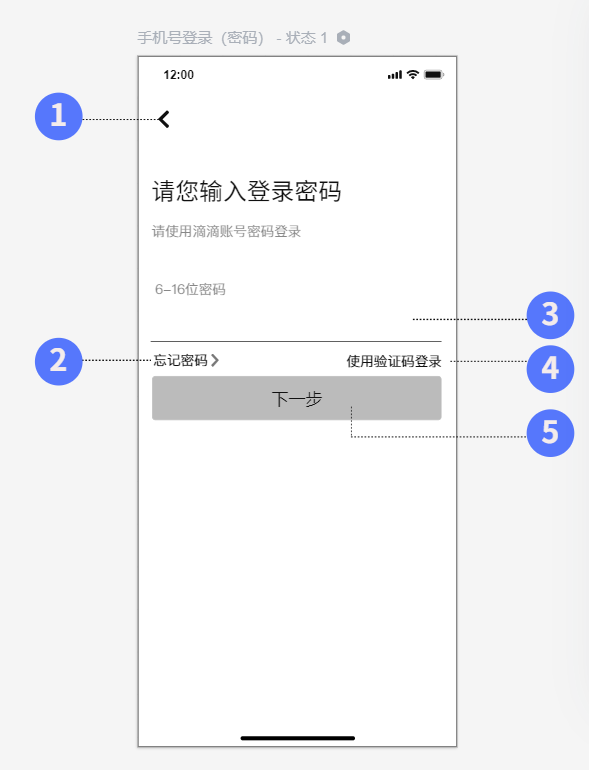The width and height of the screenshot is (589, 770).
Task: Click the home indicator bar at the bottom
Action: coord(298,738)
